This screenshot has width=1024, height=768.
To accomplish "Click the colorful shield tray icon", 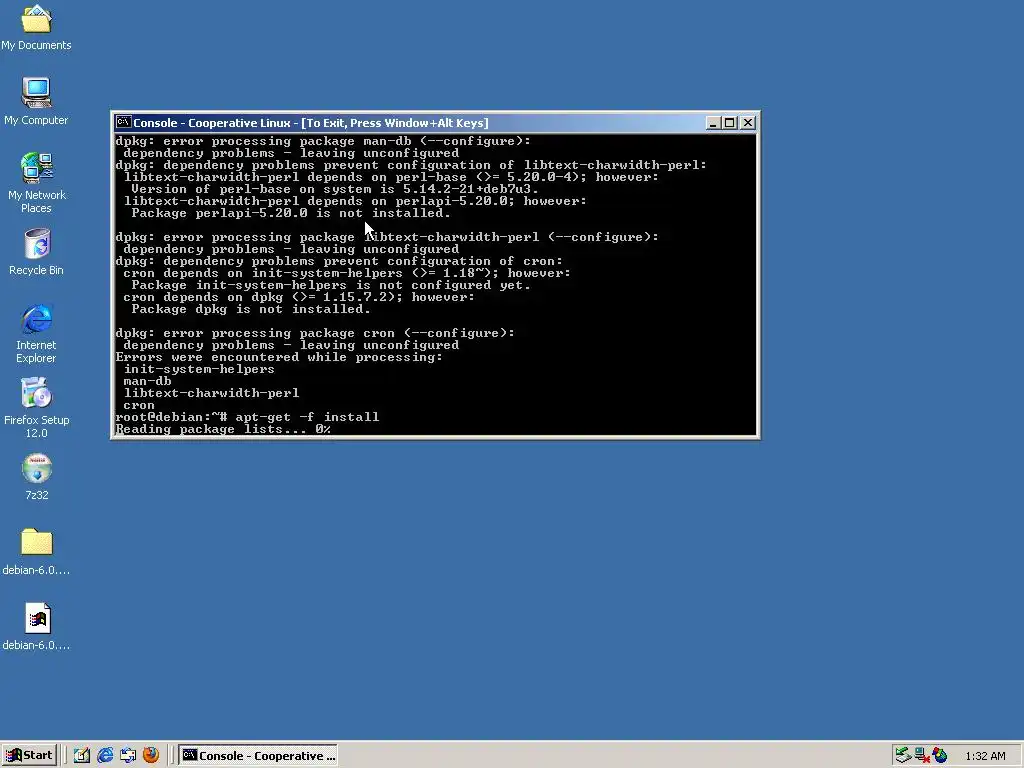I will tap(940, 756).
